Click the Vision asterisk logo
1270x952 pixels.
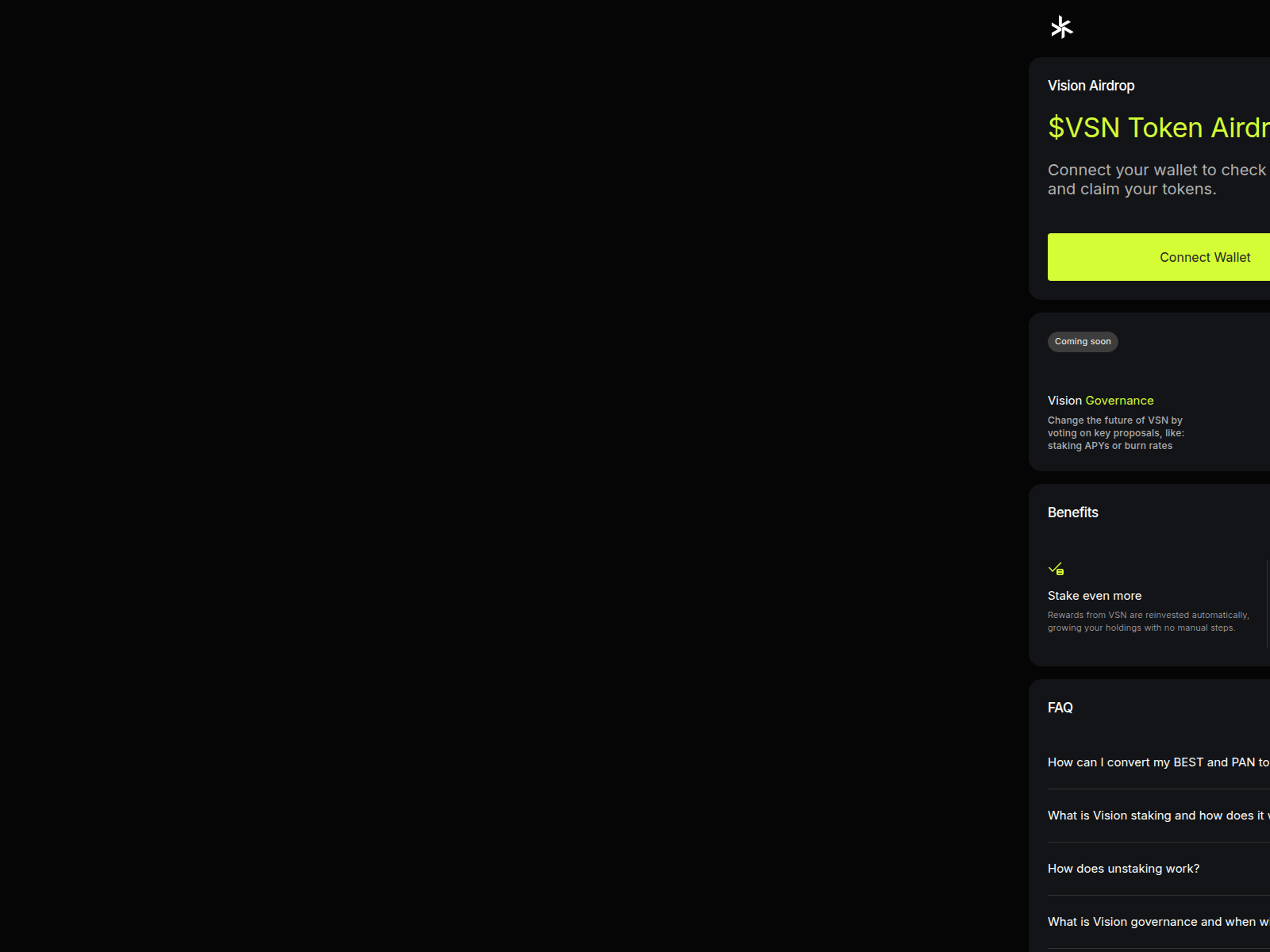click(1060, 26)
